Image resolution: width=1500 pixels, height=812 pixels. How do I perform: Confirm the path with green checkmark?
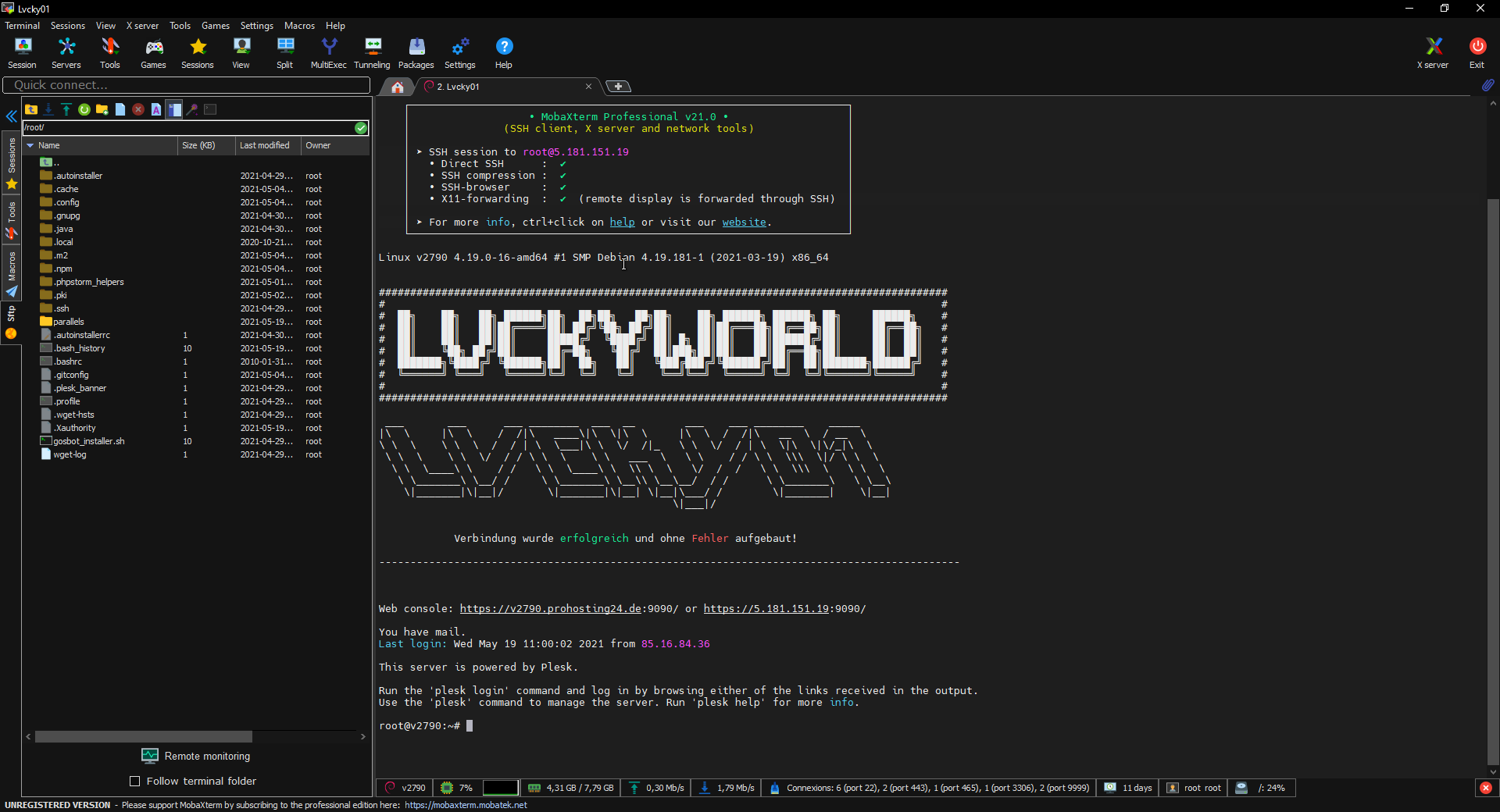360,128
